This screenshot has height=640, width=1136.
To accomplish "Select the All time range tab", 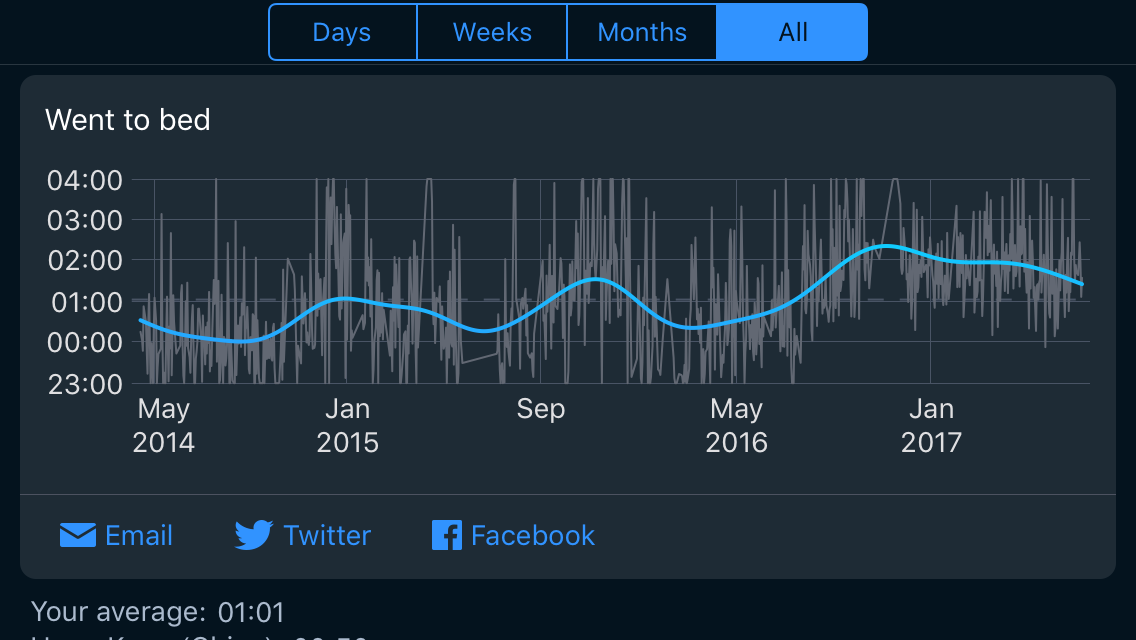I will [x=792, y=32].
